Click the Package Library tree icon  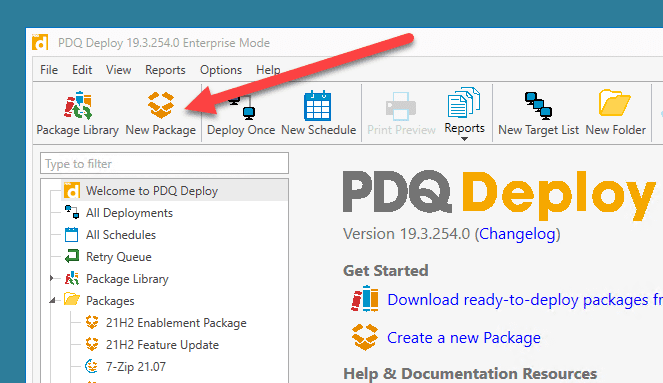pyautogui.click(x=72, y=278)
